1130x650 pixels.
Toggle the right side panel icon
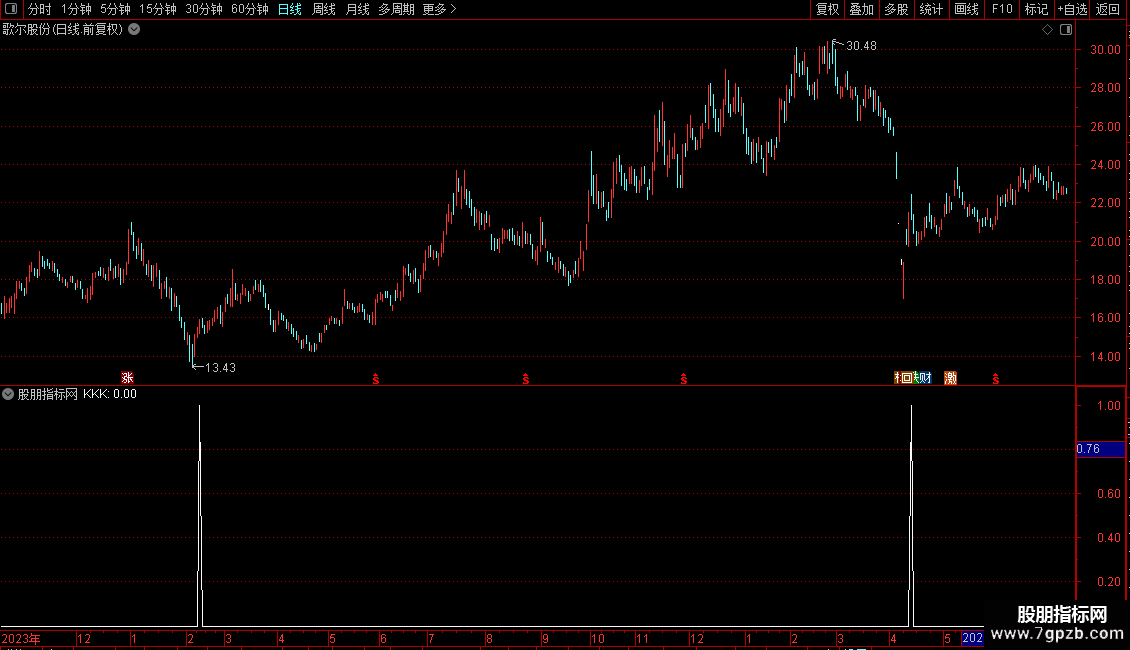pos(1066,30)
